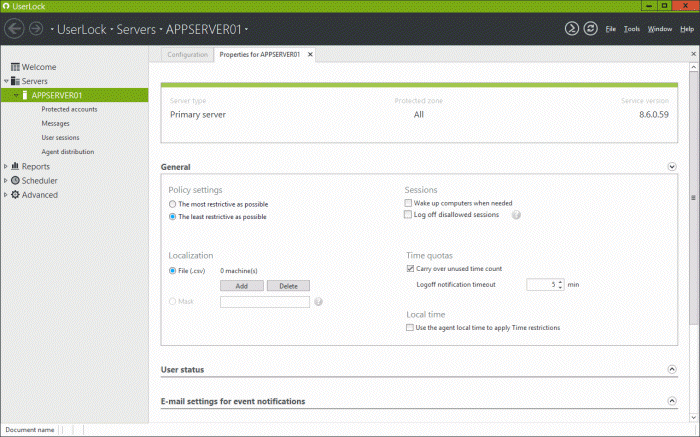Click the Servers icon in the tree
Screen dimensions: 700x437
coord(15,81)
